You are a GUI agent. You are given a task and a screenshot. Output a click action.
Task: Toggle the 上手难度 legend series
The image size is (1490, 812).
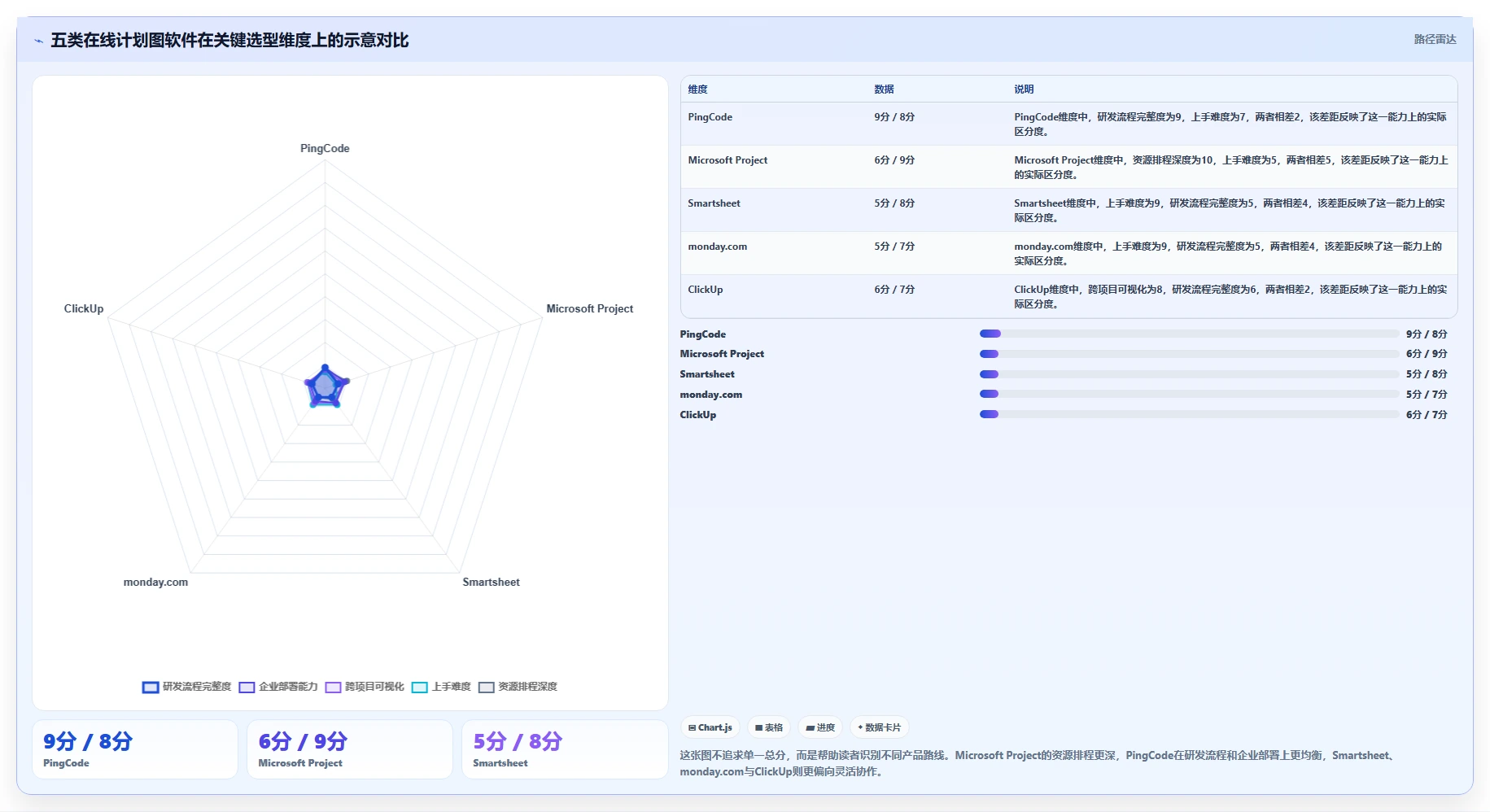[x=441, y=687]
